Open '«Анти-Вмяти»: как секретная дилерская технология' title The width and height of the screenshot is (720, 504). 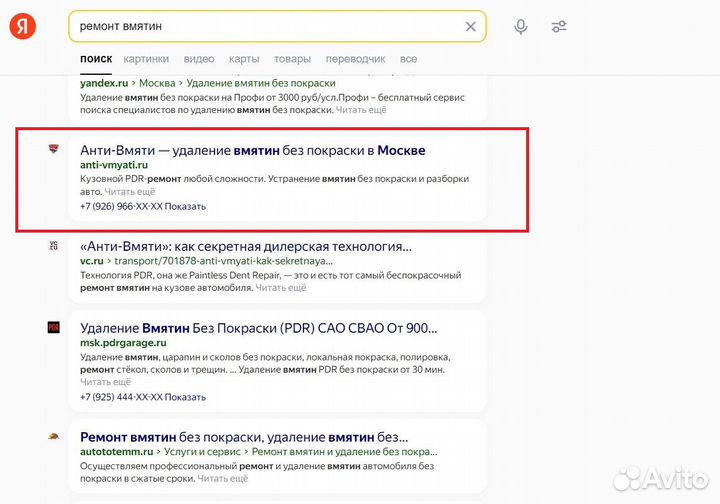(x=246, y=246)
